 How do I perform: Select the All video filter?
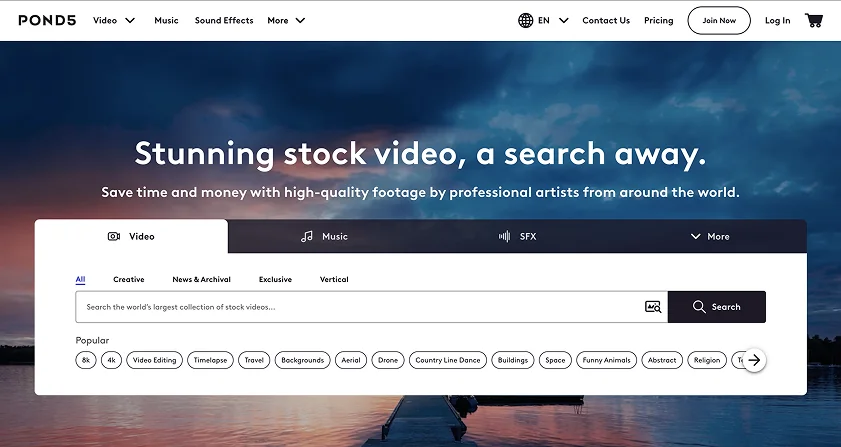(x=80, y=279)
